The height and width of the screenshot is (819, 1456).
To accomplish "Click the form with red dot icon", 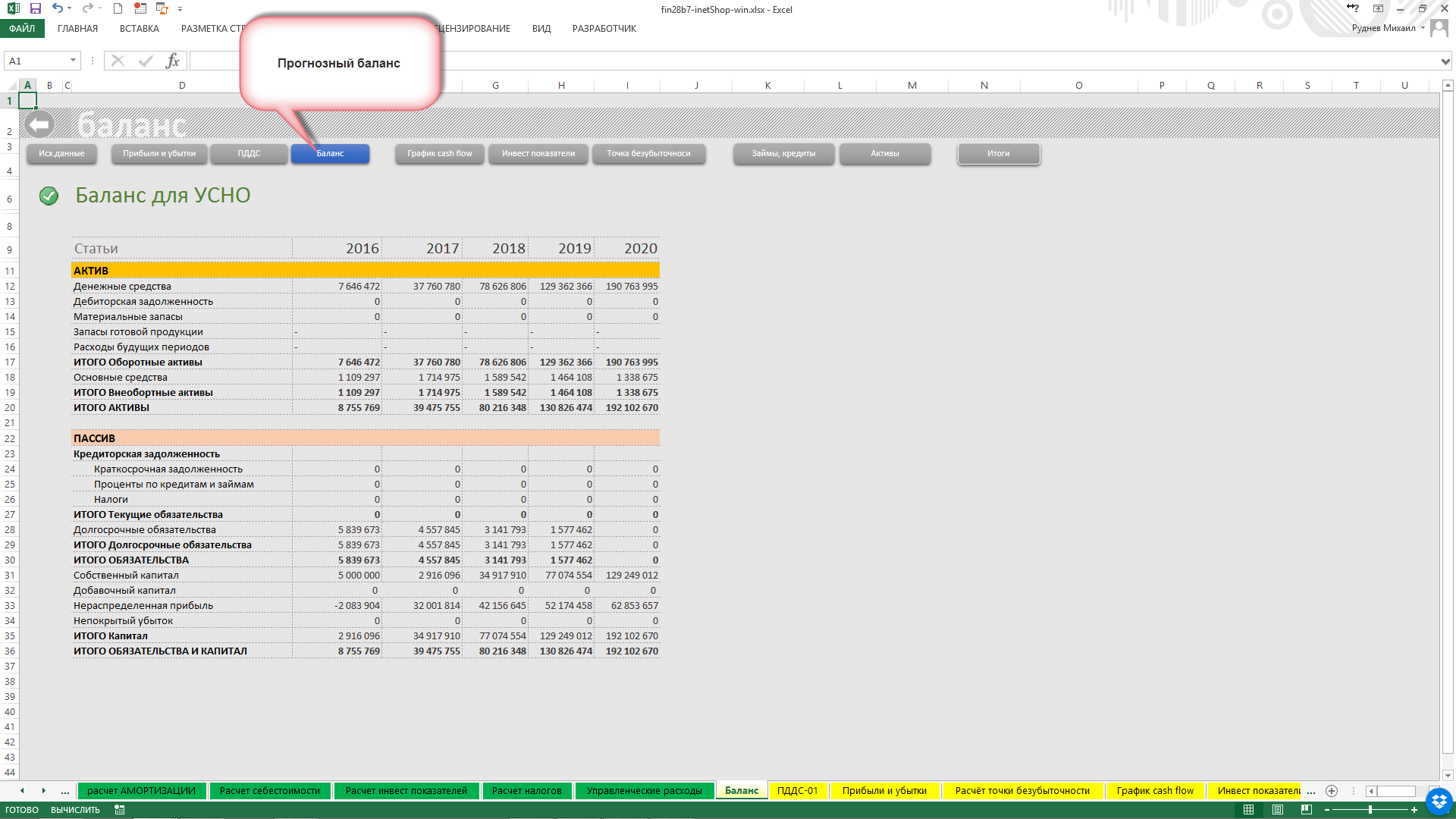I will [140, 8].
